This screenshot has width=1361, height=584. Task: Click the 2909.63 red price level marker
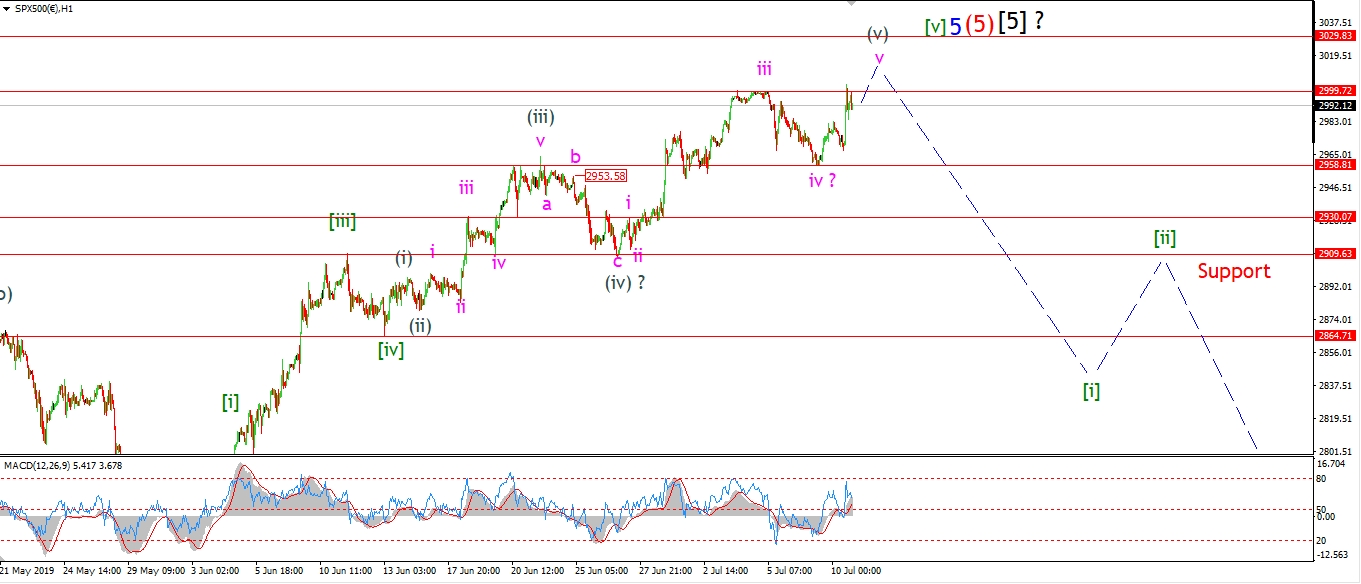1335,254
